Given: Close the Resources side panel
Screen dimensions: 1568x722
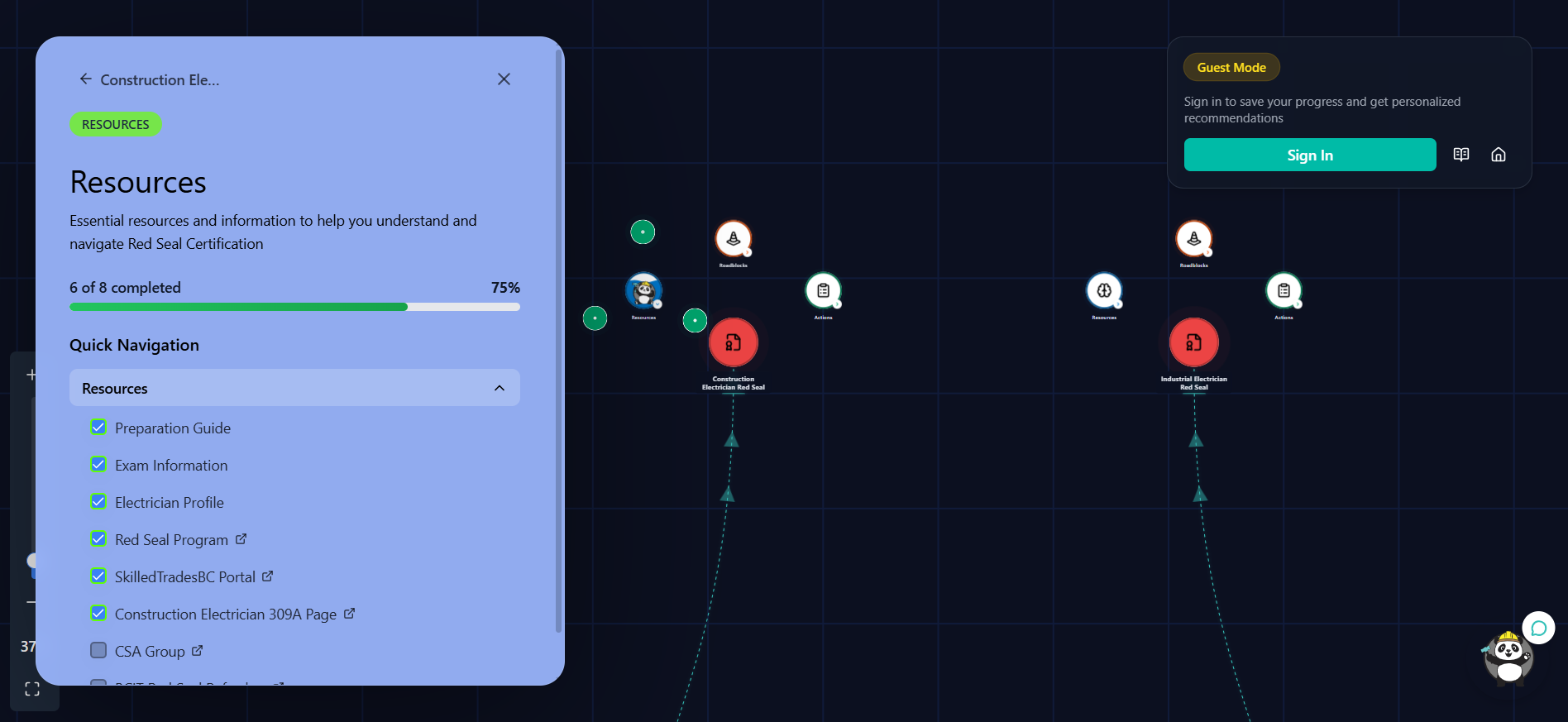Looking at the screenshot, I should [504, 79].
